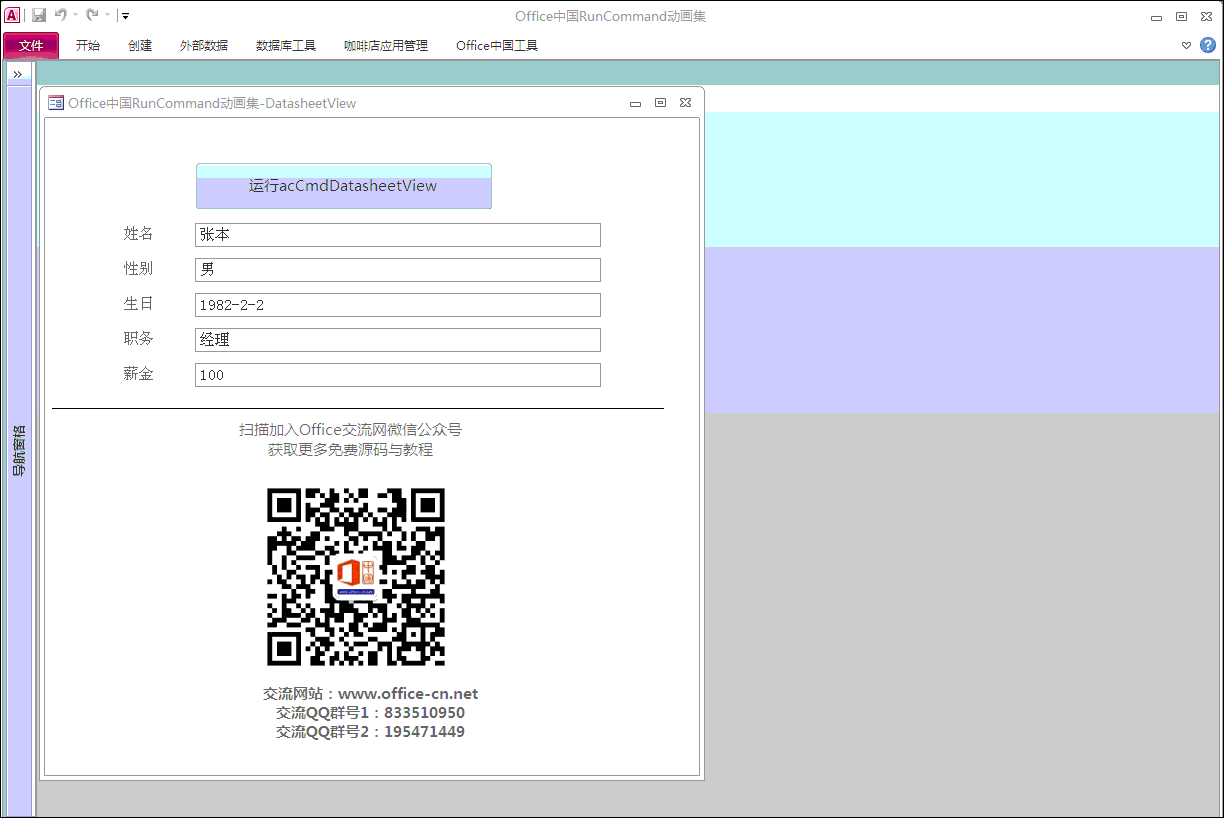Click the text 获取更多免费源码与教程
Image resolution: width=1224 pixels, height=818 pixels.
350,450
